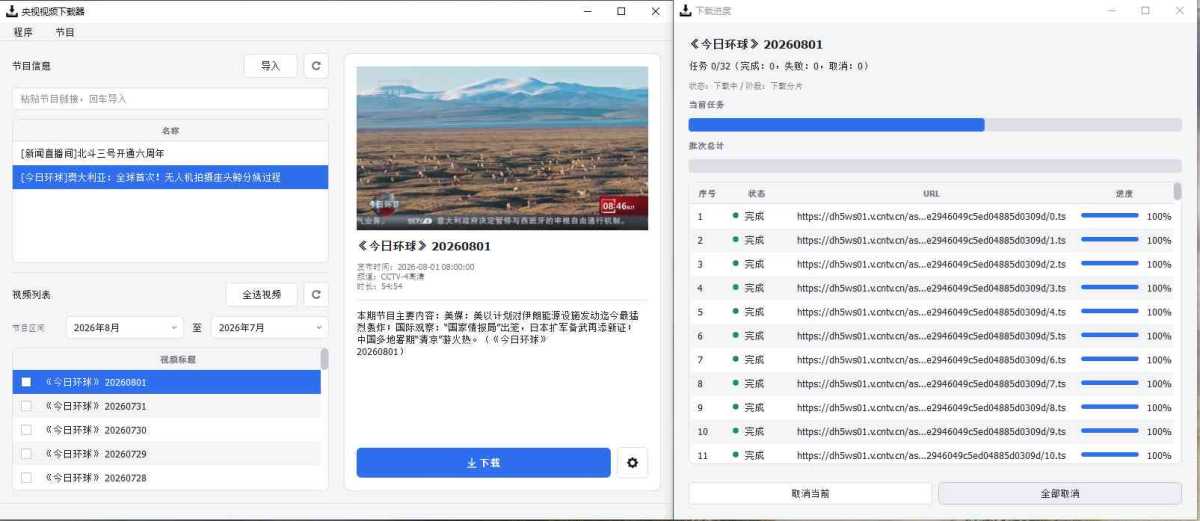Click refresh icon next to 全选视频 button
This screenshot has height=521, width=1200.
pos(316,295)
